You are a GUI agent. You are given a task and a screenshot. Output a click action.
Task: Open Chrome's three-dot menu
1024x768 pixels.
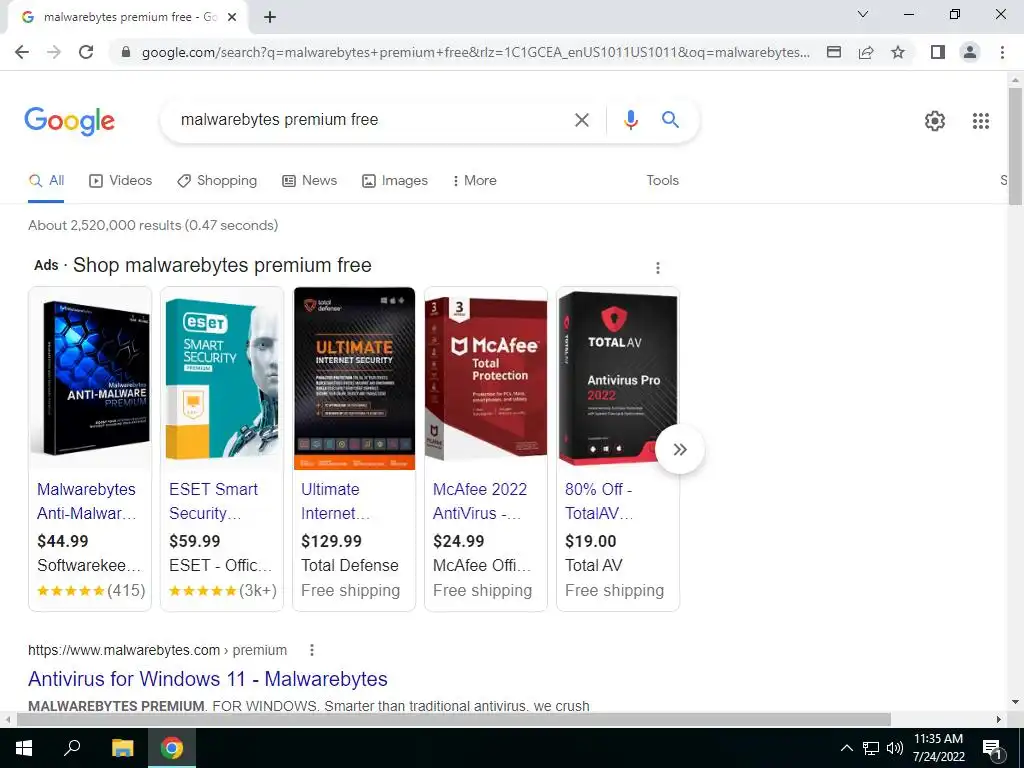(1002, 52)
